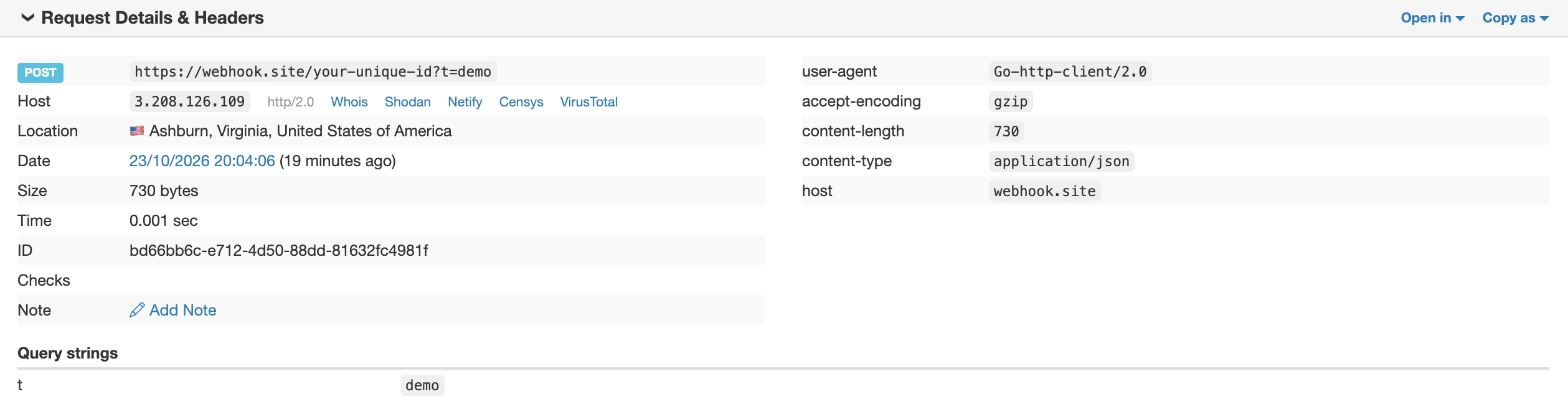Click the date 23/10/2026 20:04:06 link

202,161
